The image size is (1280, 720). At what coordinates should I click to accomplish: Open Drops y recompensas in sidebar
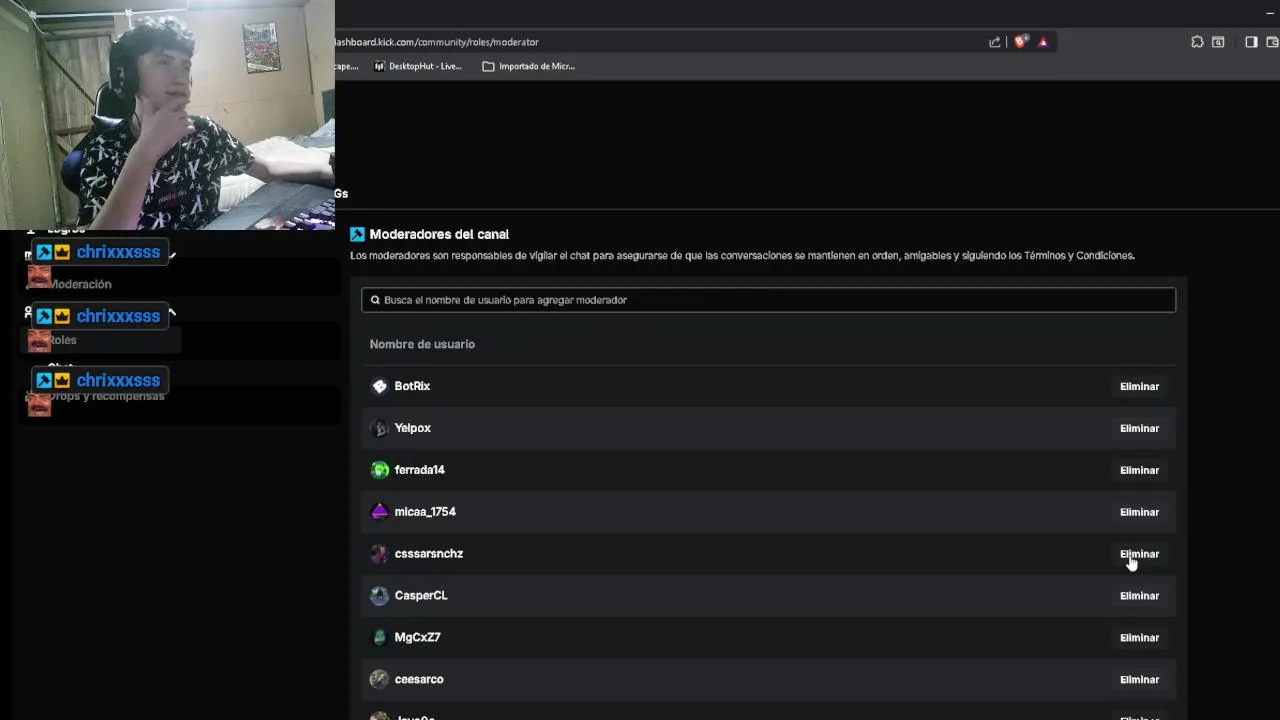coord(106,396)
